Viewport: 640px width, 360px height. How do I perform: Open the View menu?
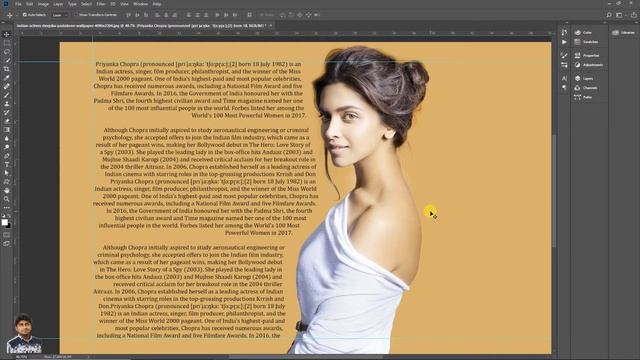click(124, 4)
